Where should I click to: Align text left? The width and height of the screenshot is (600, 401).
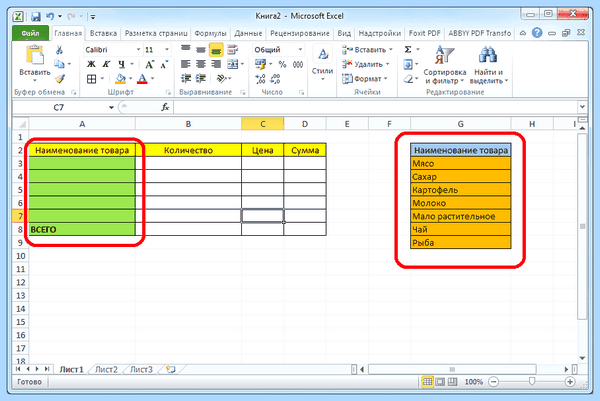tap(186, 64)
